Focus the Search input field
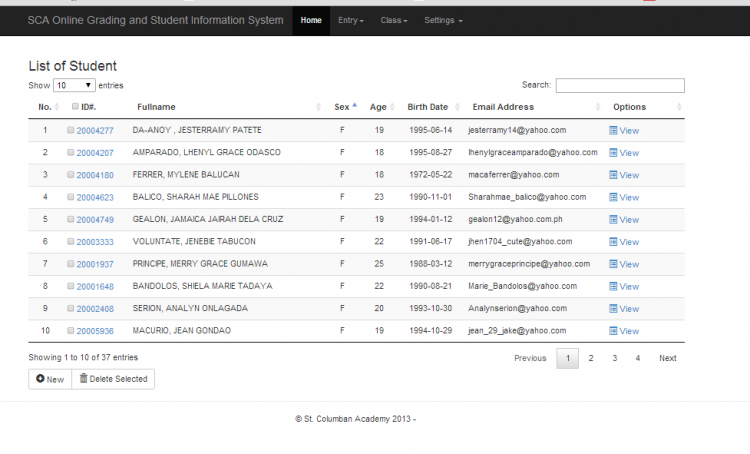The height and width of the screenshot is (454, 750). point(620,86)
